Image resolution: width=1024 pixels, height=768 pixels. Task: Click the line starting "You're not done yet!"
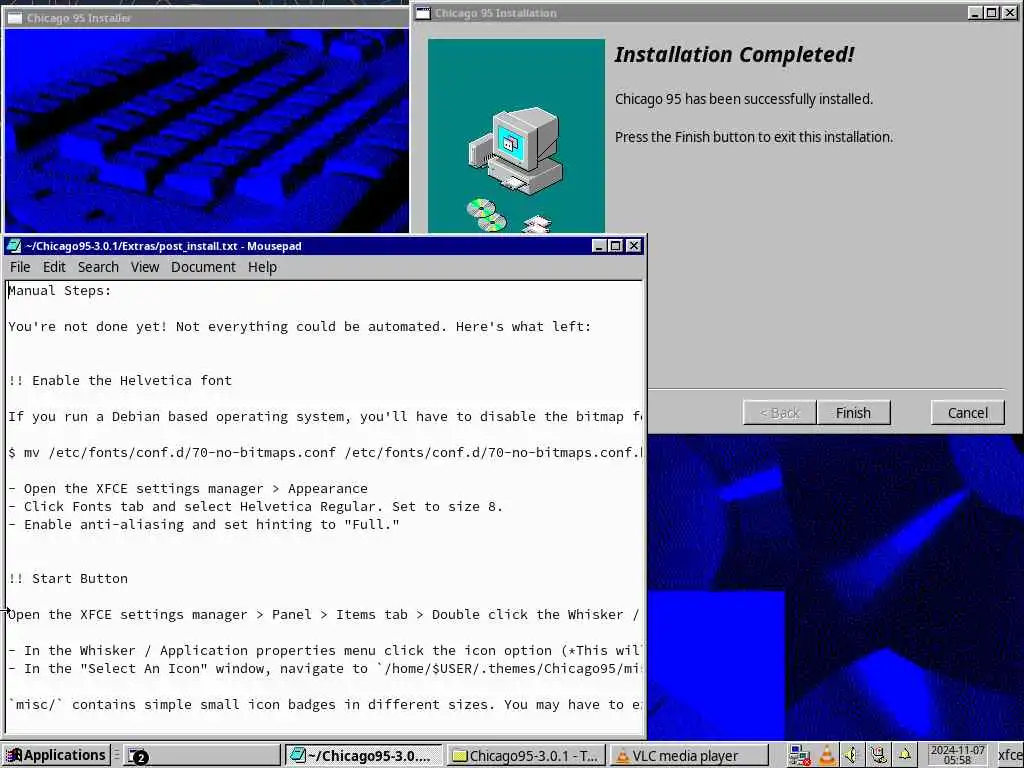(300, 327)
